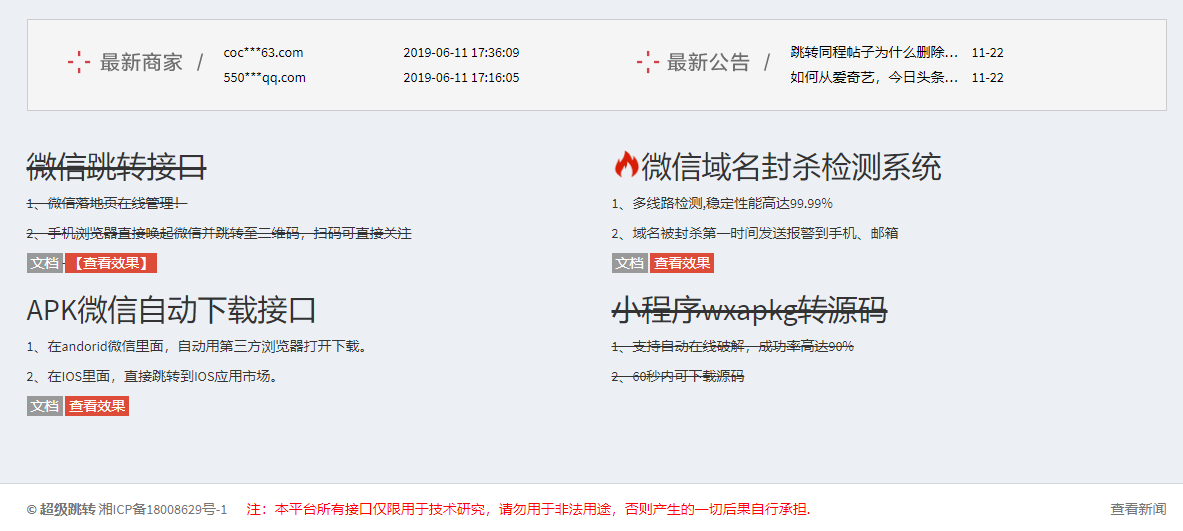Image resolution: width=1183 pixels, height=531 pixels.
Task: Visit the 超级跳转 footer link
Action: click(68, 509)
